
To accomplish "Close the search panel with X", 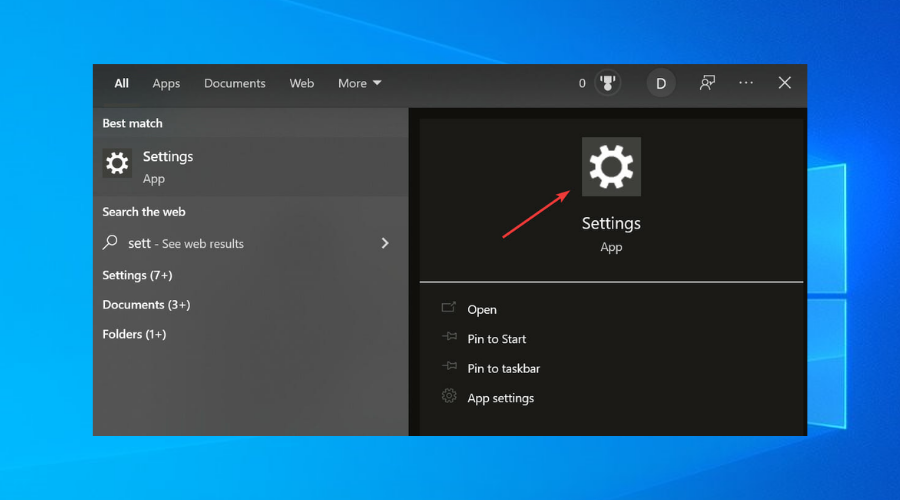I will (x=785, y=84).
